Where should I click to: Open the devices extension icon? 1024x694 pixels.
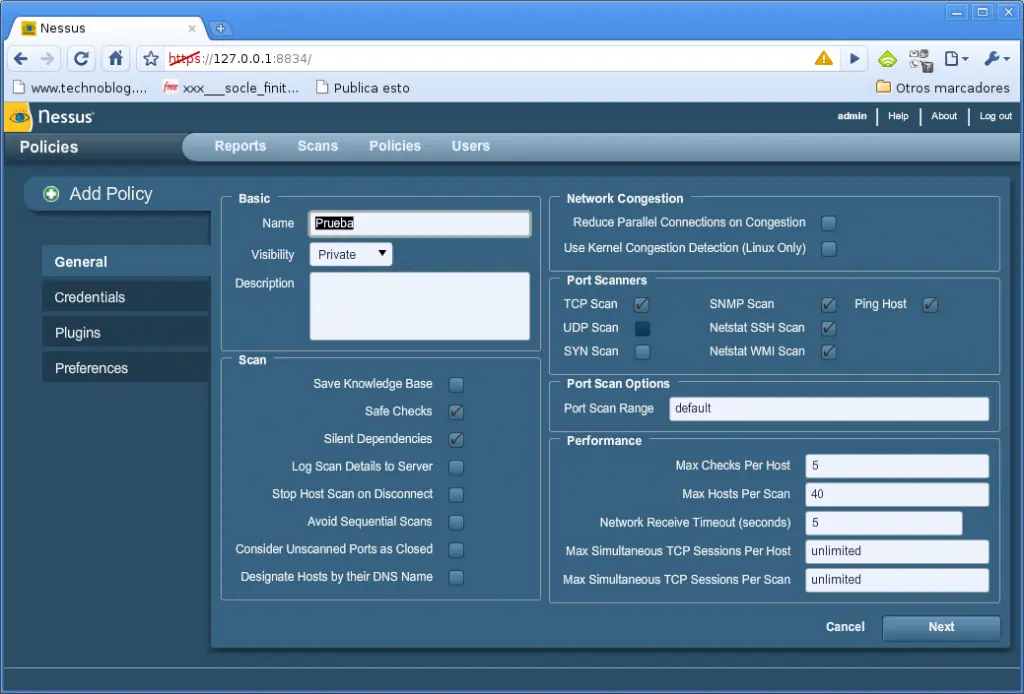[x=920, y=60]
